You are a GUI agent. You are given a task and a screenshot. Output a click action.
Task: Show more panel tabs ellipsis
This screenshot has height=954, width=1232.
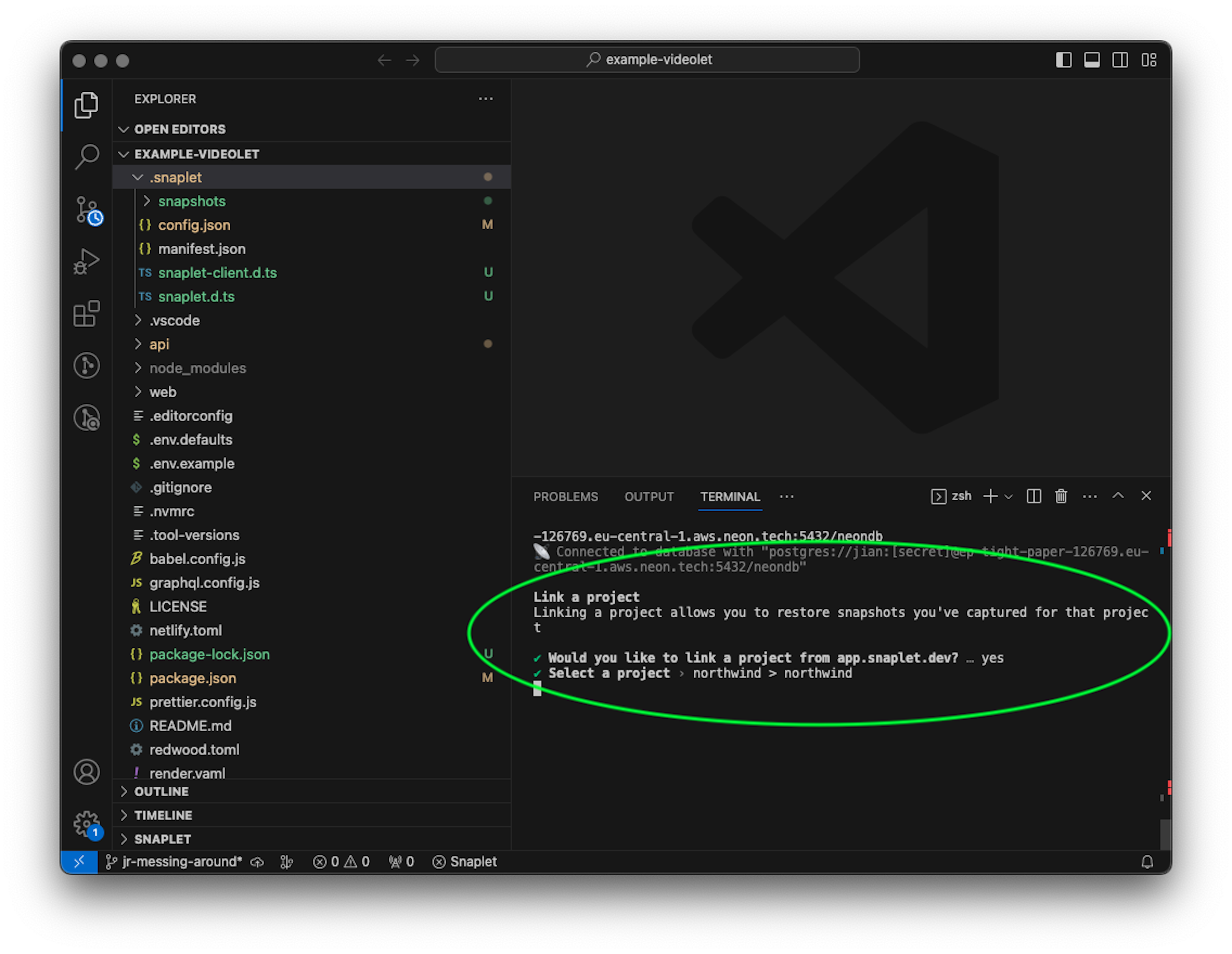[x=786, y=497]
